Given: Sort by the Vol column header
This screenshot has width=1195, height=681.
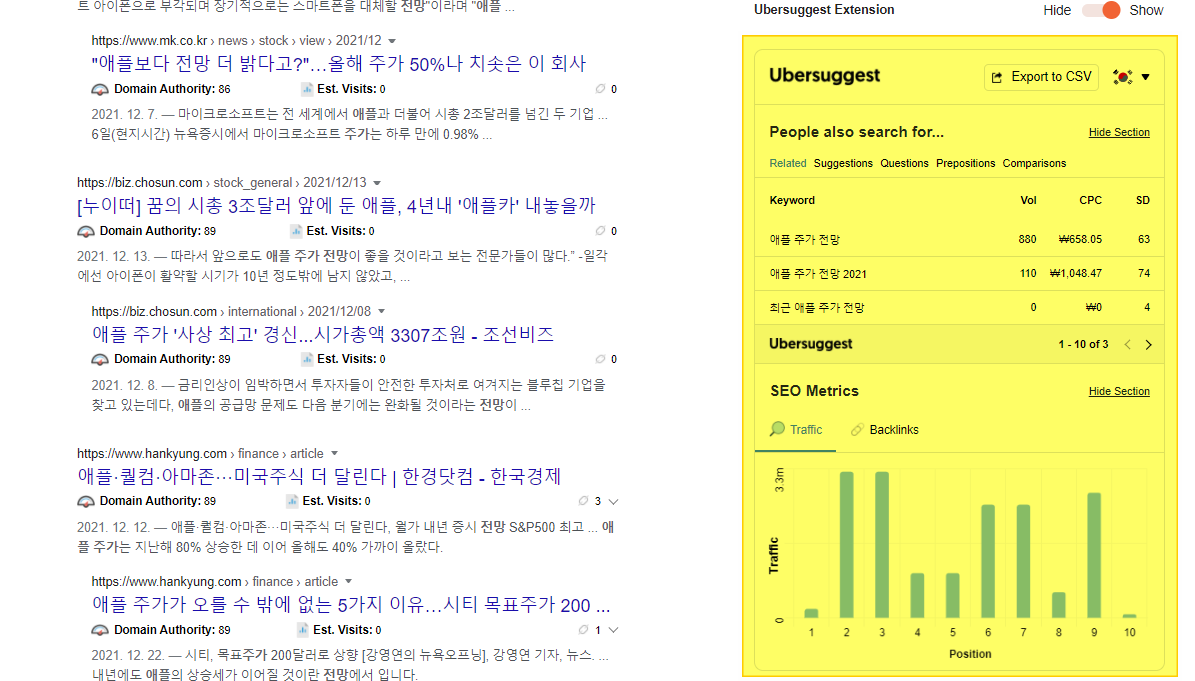Looking at the screenshot, I should [1028, 200].
